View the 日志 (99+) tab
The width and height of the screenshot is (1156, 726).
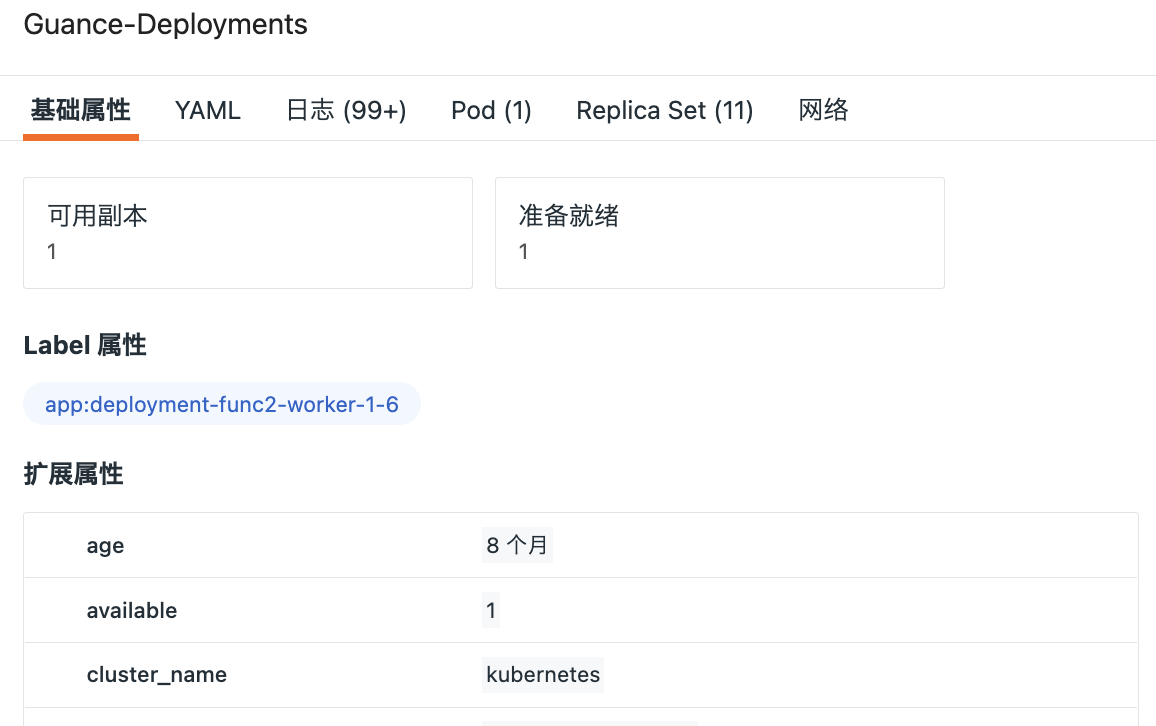(x=346, y=110)
